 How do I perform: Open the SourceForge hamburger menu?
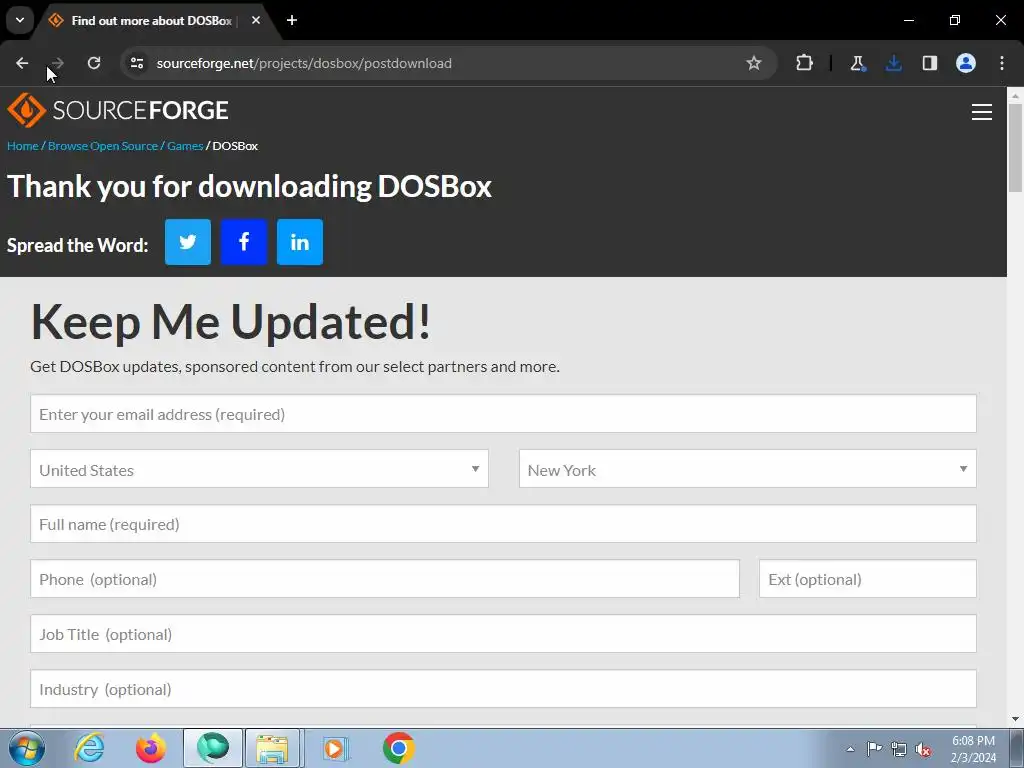point(982,112)
